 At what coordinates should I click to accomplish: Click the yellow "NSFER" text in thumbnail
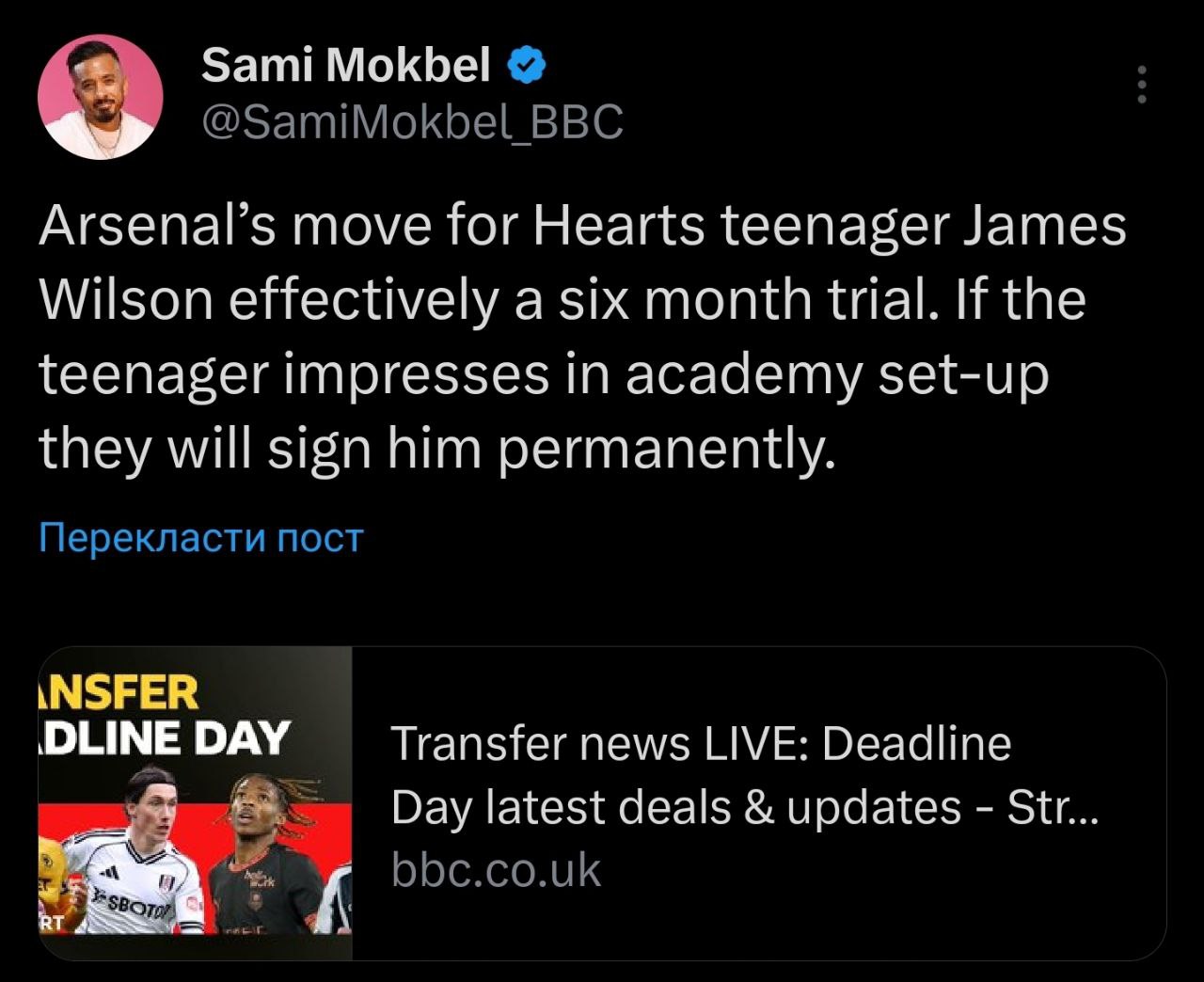(120, 693)
